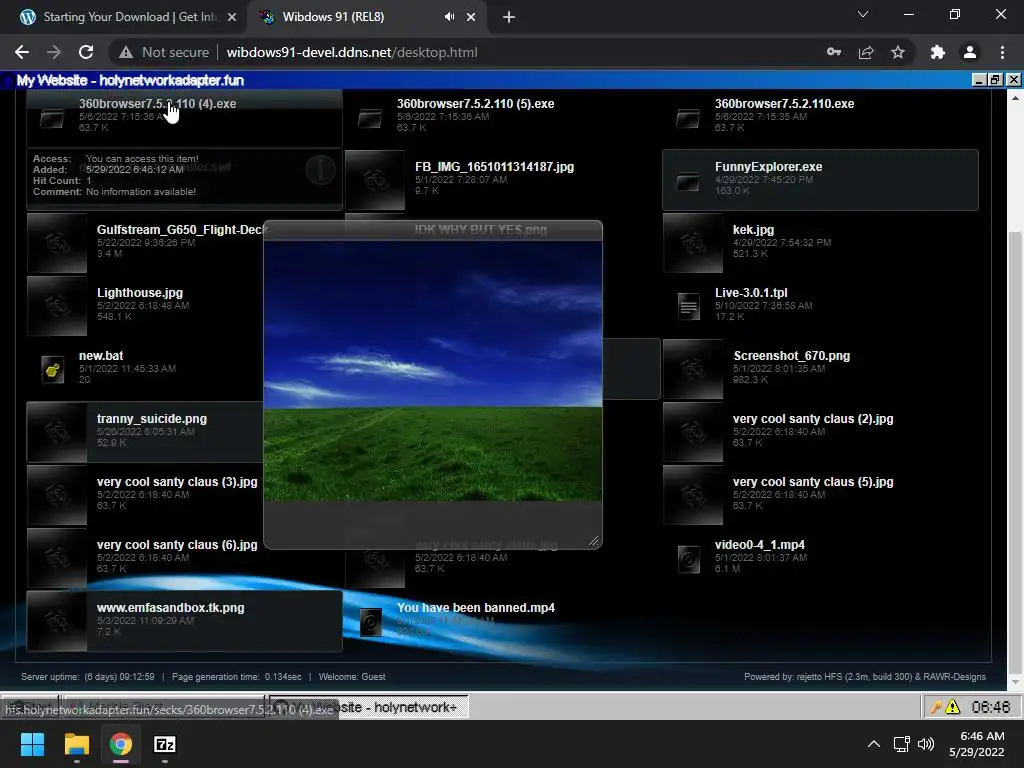Click the browser Forward arrow
Screen dimensions: 1024x768
54,52
